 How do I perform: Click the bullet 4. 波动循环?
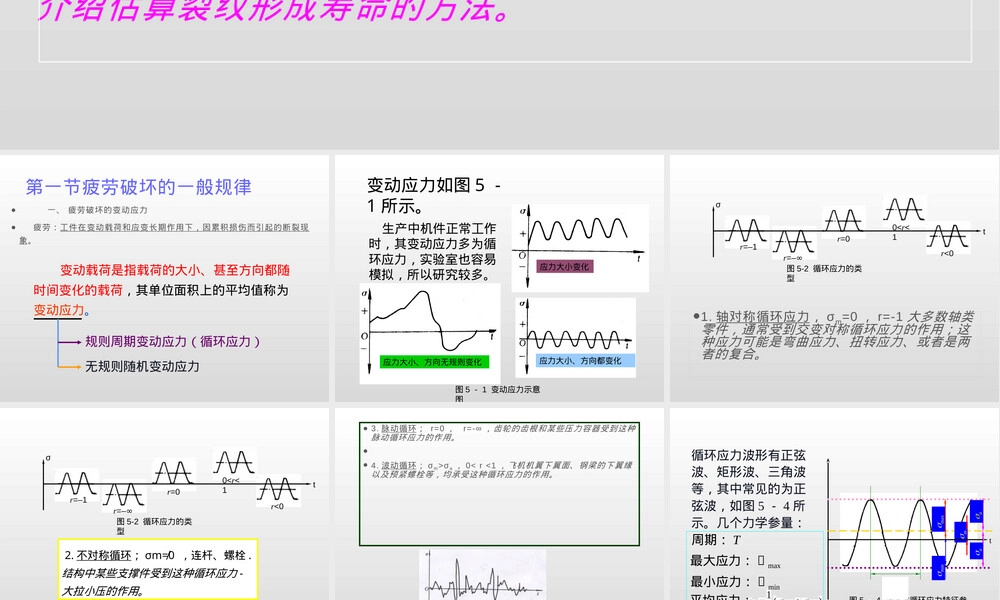click(x=501, y=470)
